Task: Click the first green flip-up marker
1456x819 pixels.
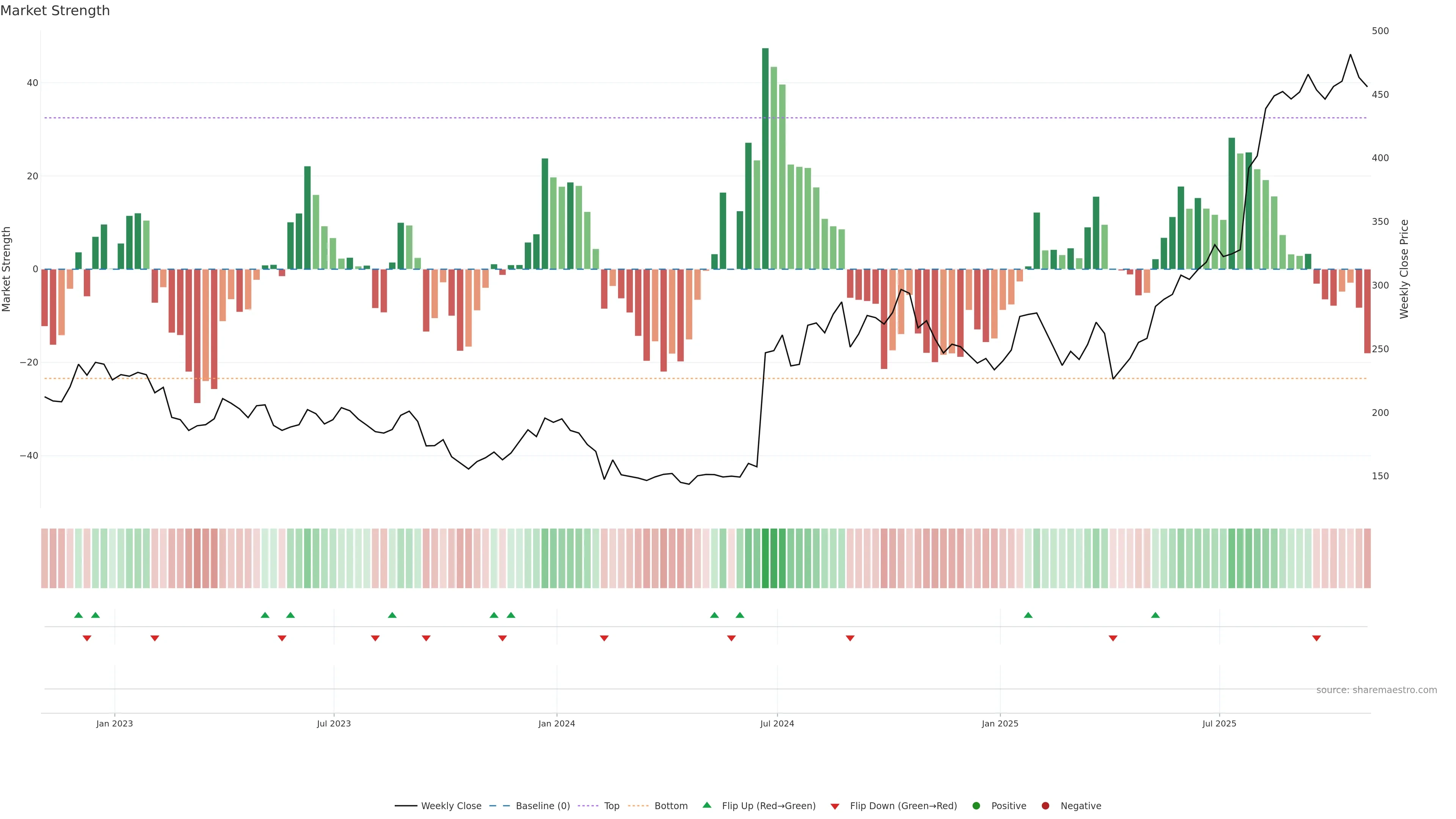Action: [x=78, y=615]
